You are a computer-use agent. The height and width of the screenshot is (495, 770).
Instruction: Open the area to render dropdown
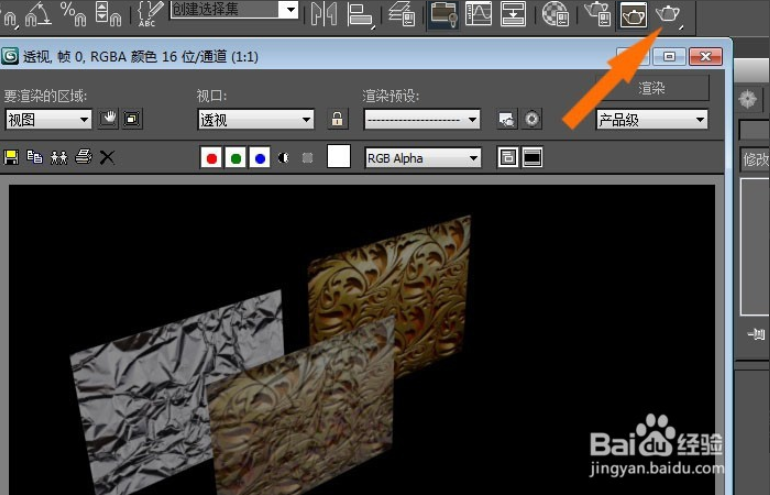(48, 119)
